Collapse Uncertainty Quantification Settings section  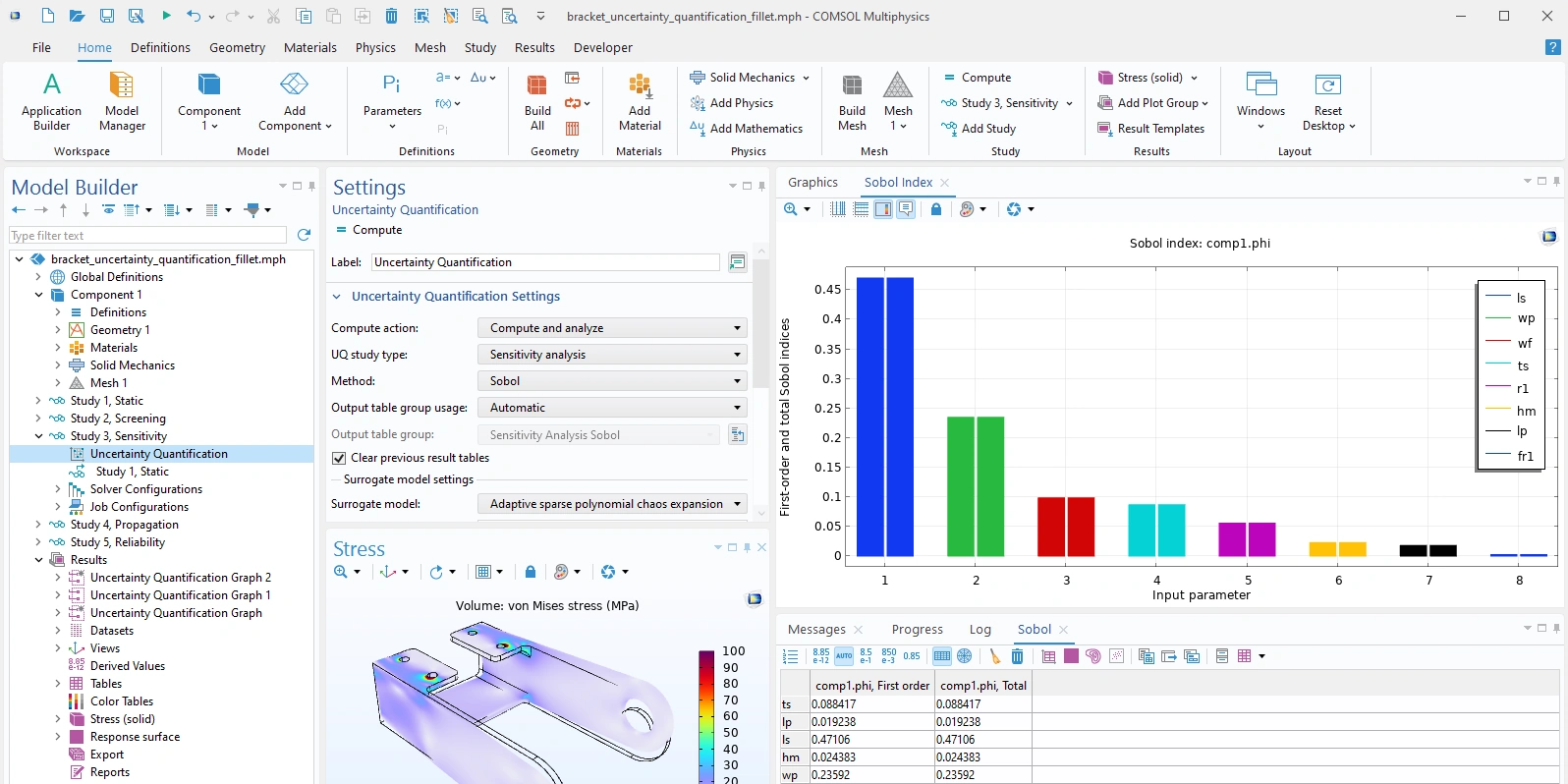(x=337, y=297)
